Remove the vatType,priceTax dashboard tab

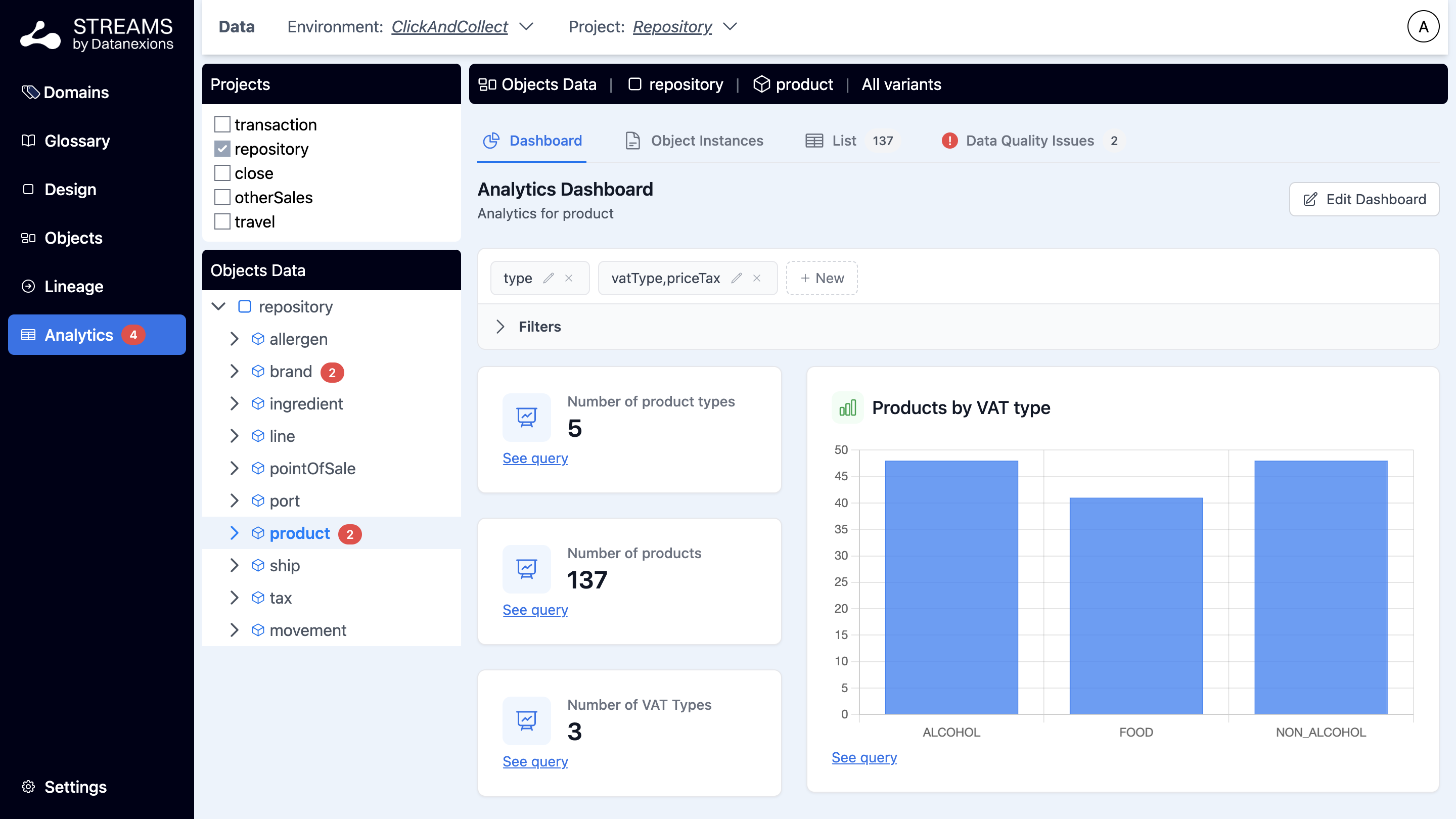[x=757, y=278]
